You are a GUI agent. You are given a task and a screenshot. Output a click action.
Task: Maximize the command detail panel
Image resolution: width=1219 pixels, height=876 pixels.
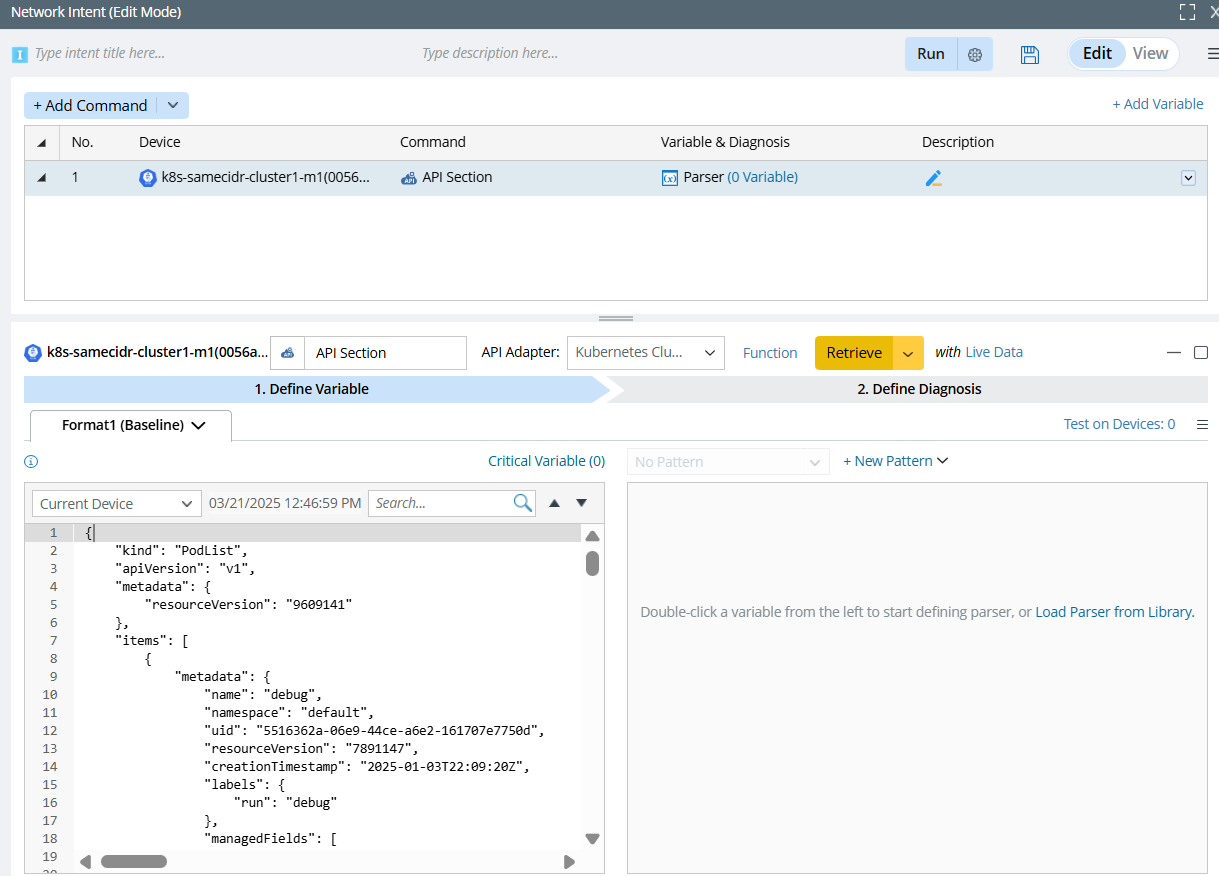coord(1201,352)
